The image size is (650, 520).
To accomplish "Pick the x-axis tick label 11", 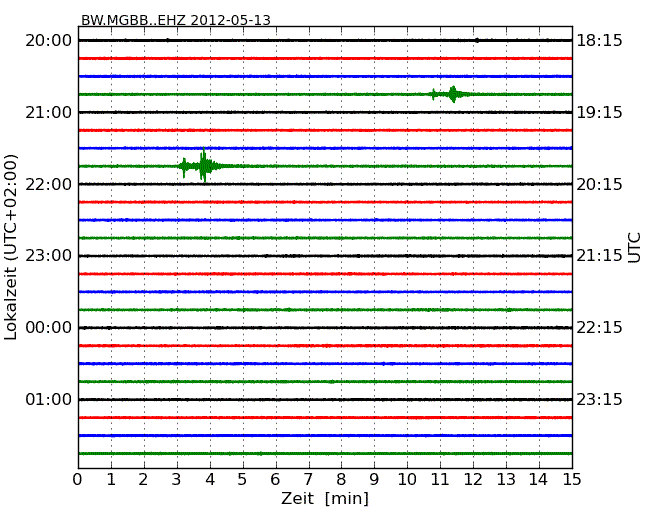I will pos(440,479).
